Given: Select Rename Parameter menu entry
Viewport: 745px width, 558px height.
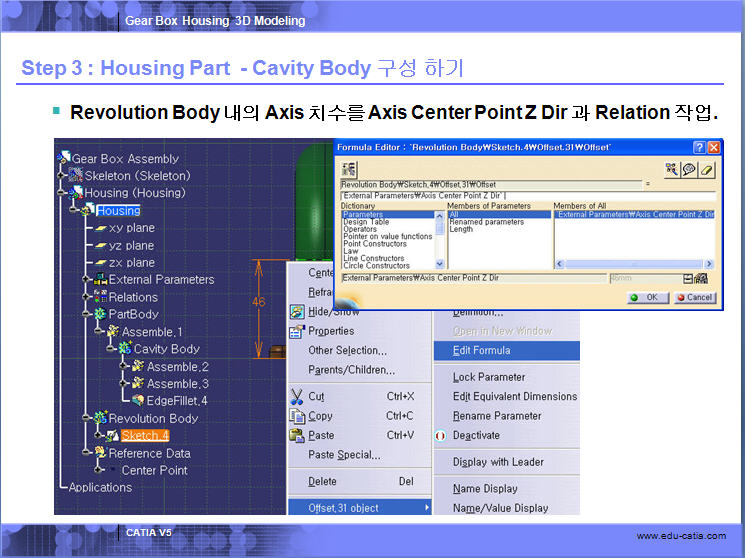Looking at the screenshot, I should (x=496, y=416).
